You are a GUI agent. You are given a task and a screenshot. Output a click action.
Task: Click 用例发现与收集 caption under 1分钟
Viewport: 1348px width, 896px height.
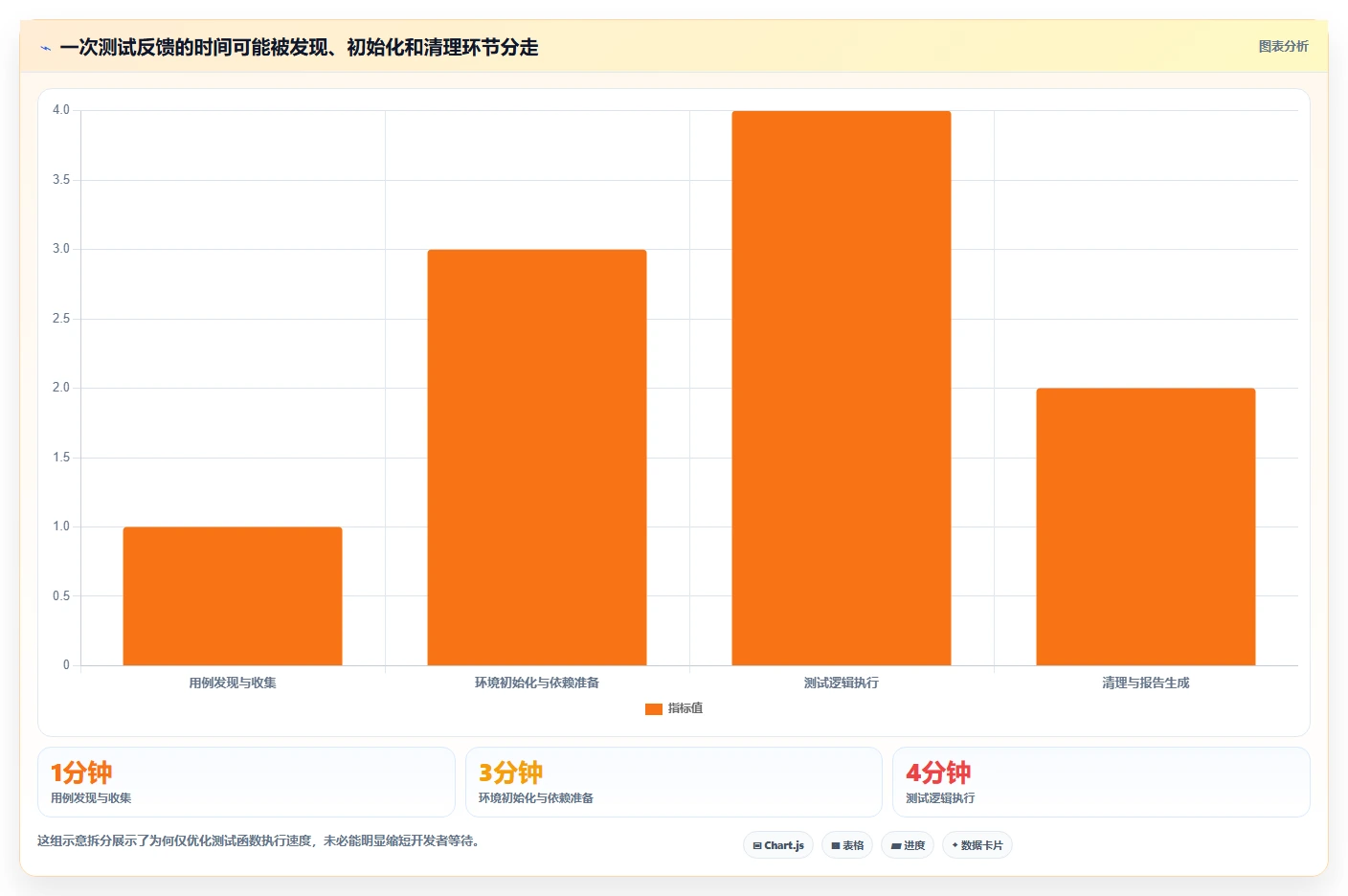pyautogui.click(x=91, y=798)
